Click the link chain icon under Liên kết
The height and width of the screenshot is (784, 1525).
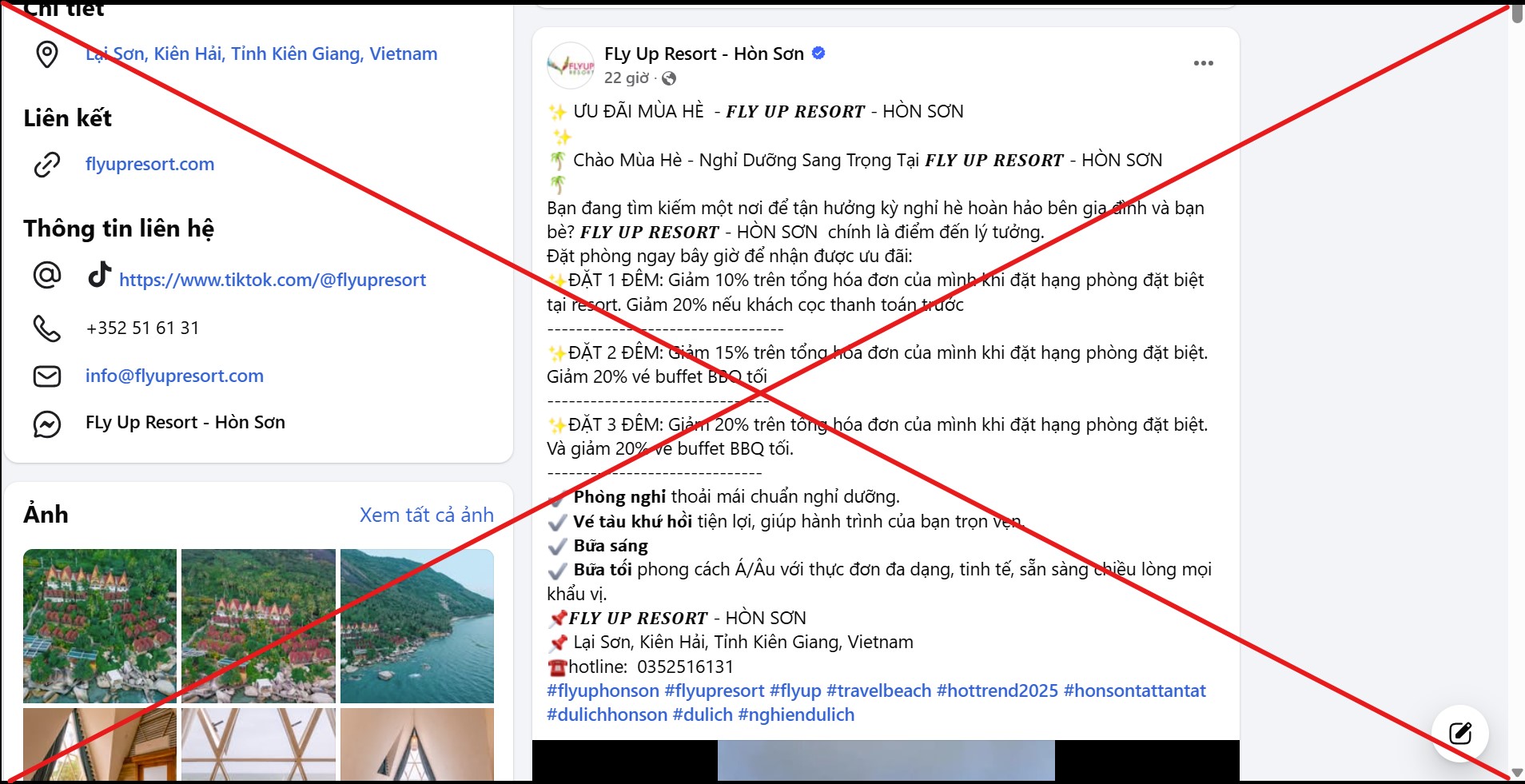[47, 164]
